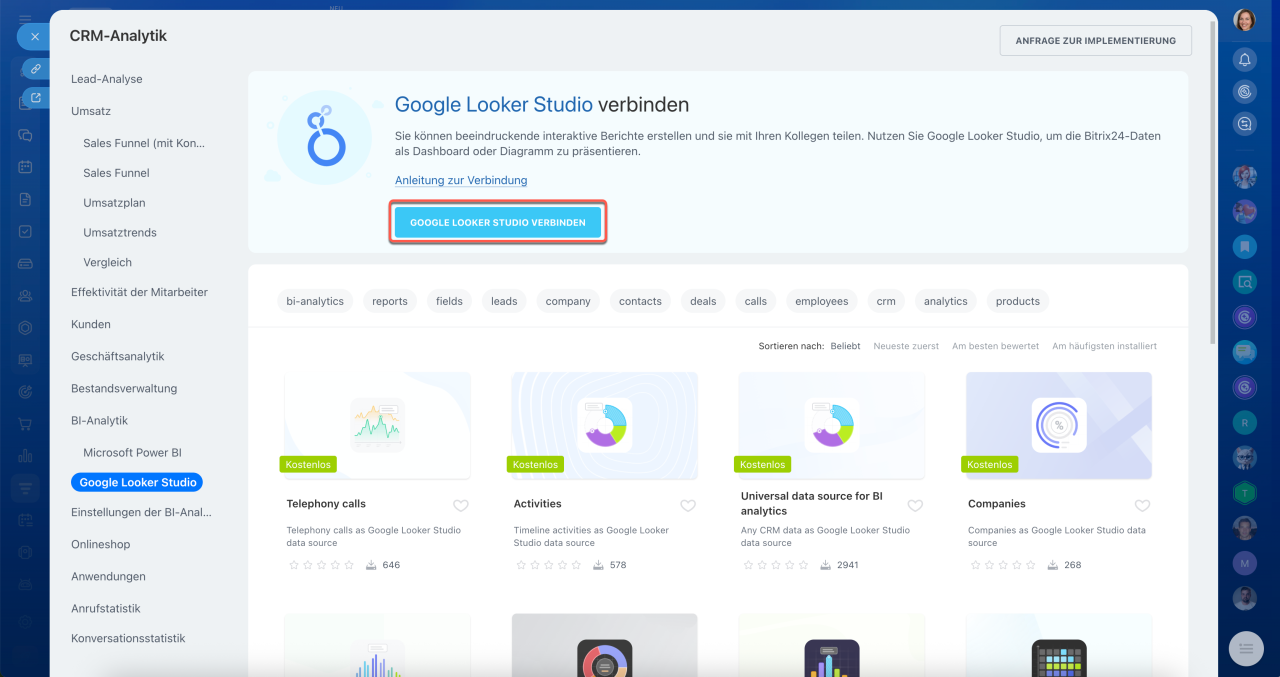Filter by products tag
Image resolution: width=1280 pixels, height=677 pixels.
[1018, 301]
